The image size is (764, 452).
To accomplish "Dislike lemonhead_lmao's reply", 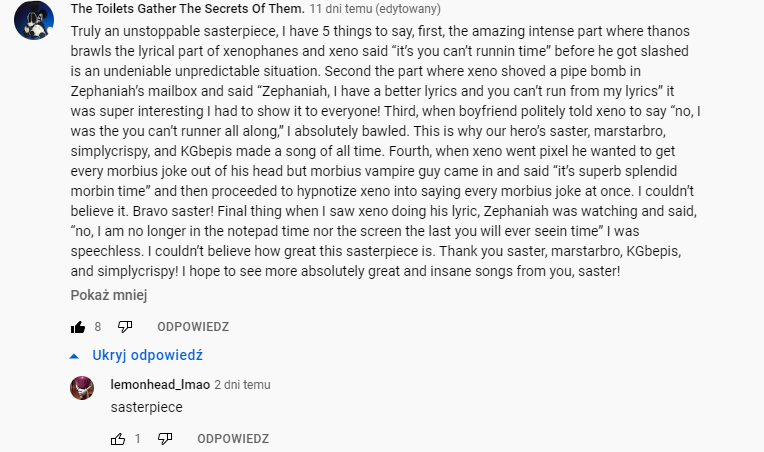I will point(165,439).
